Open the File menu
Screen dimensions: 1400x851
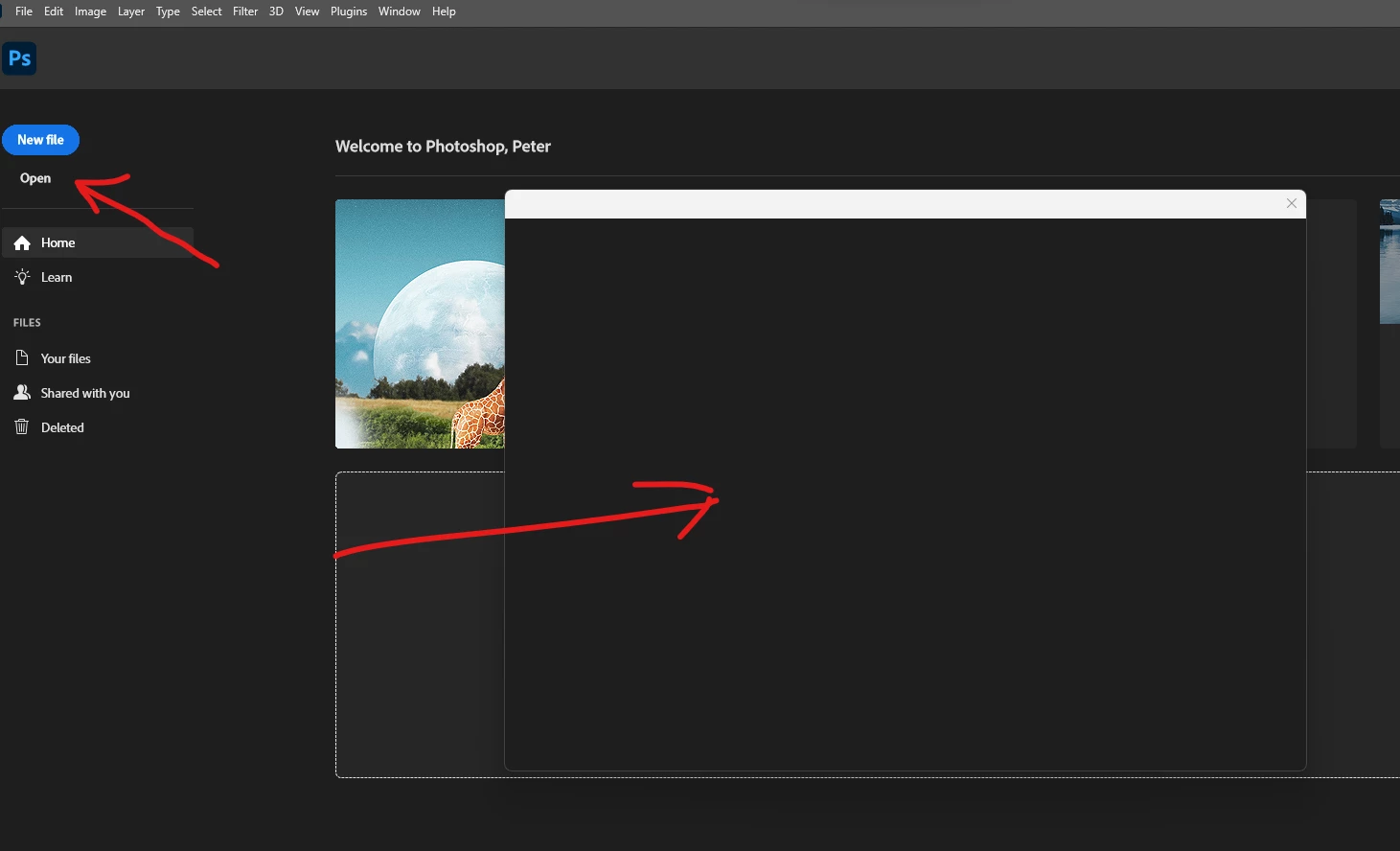click(x=24, y=11)
